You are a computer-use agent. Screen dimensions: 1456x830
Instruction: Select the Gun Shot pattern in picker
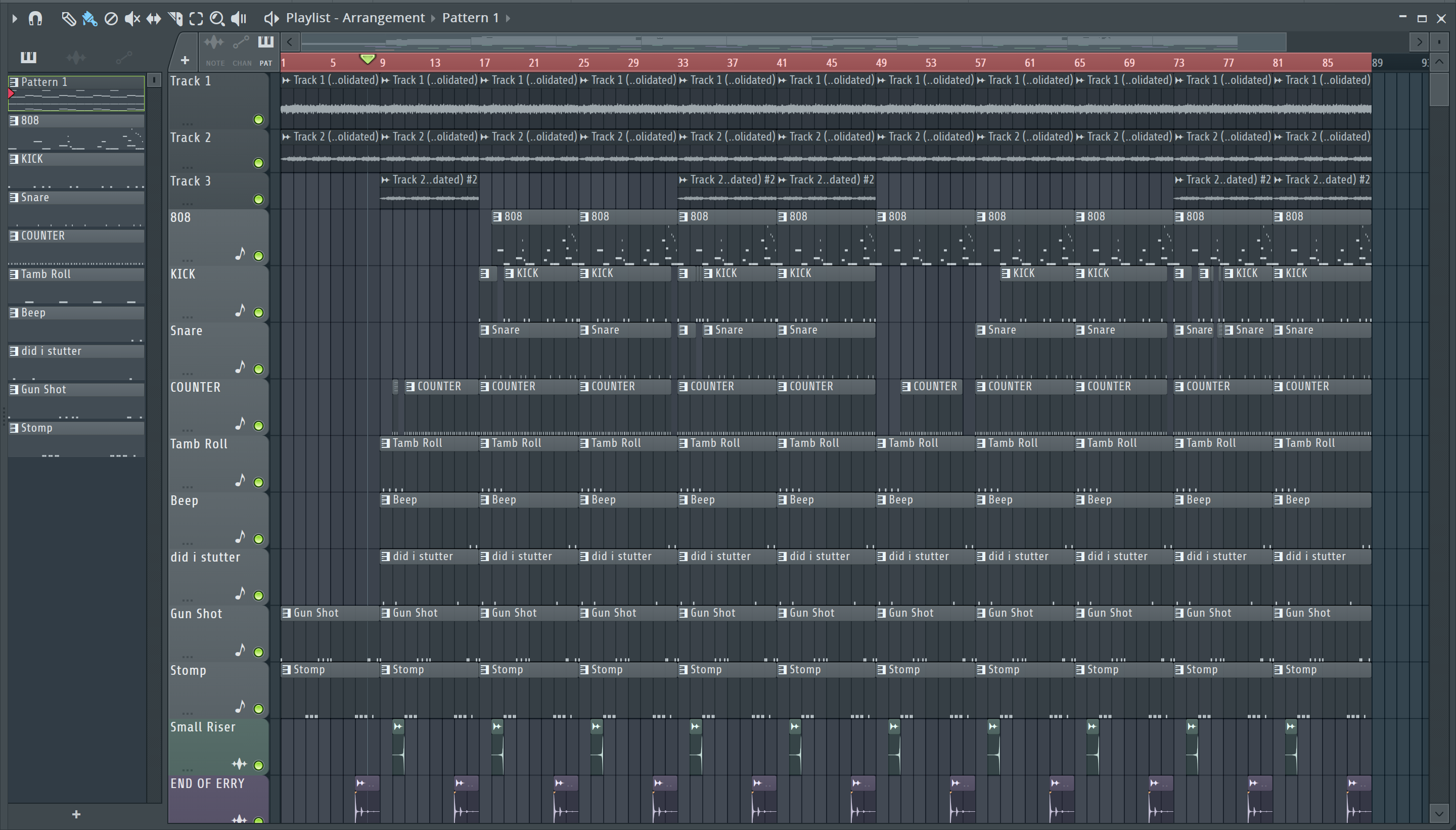(76, 401)
